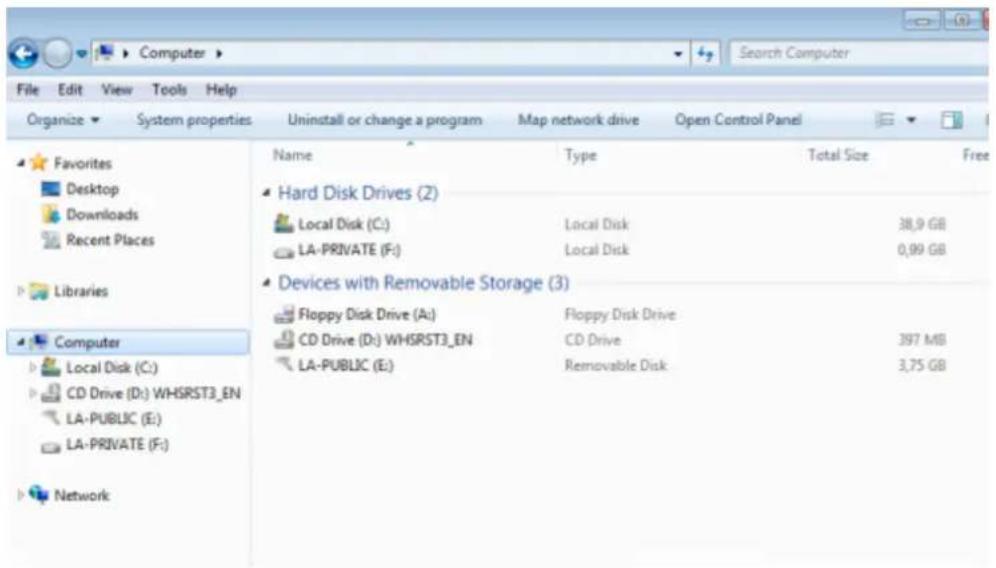The image size is (996, 568).
Task: Click the Libraries folder icon
Action: (x=39, y=291)
